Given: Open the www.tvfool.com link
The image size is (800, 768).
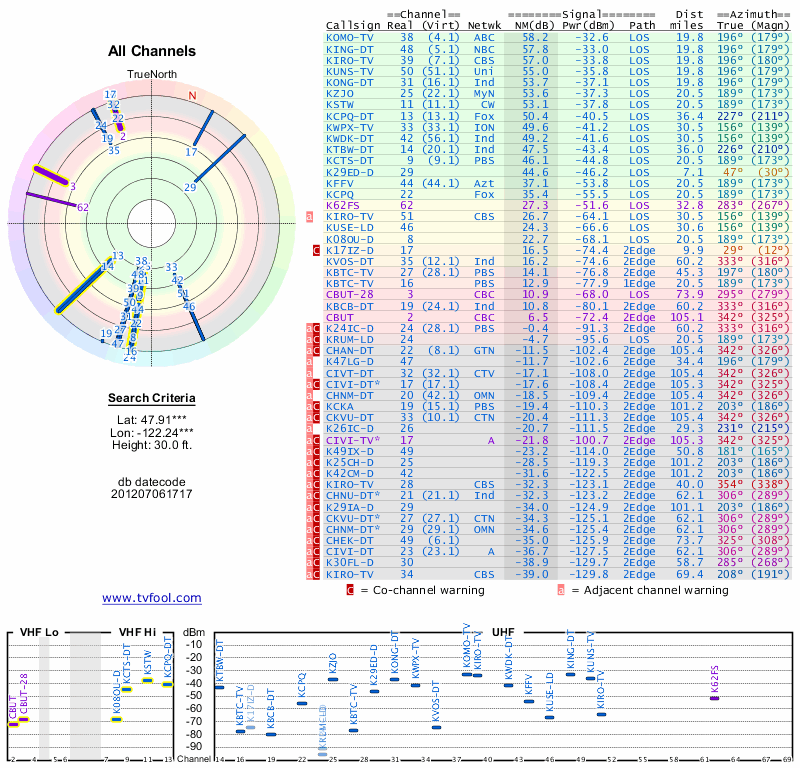Looking at the screenshot, I should (152, 598).
